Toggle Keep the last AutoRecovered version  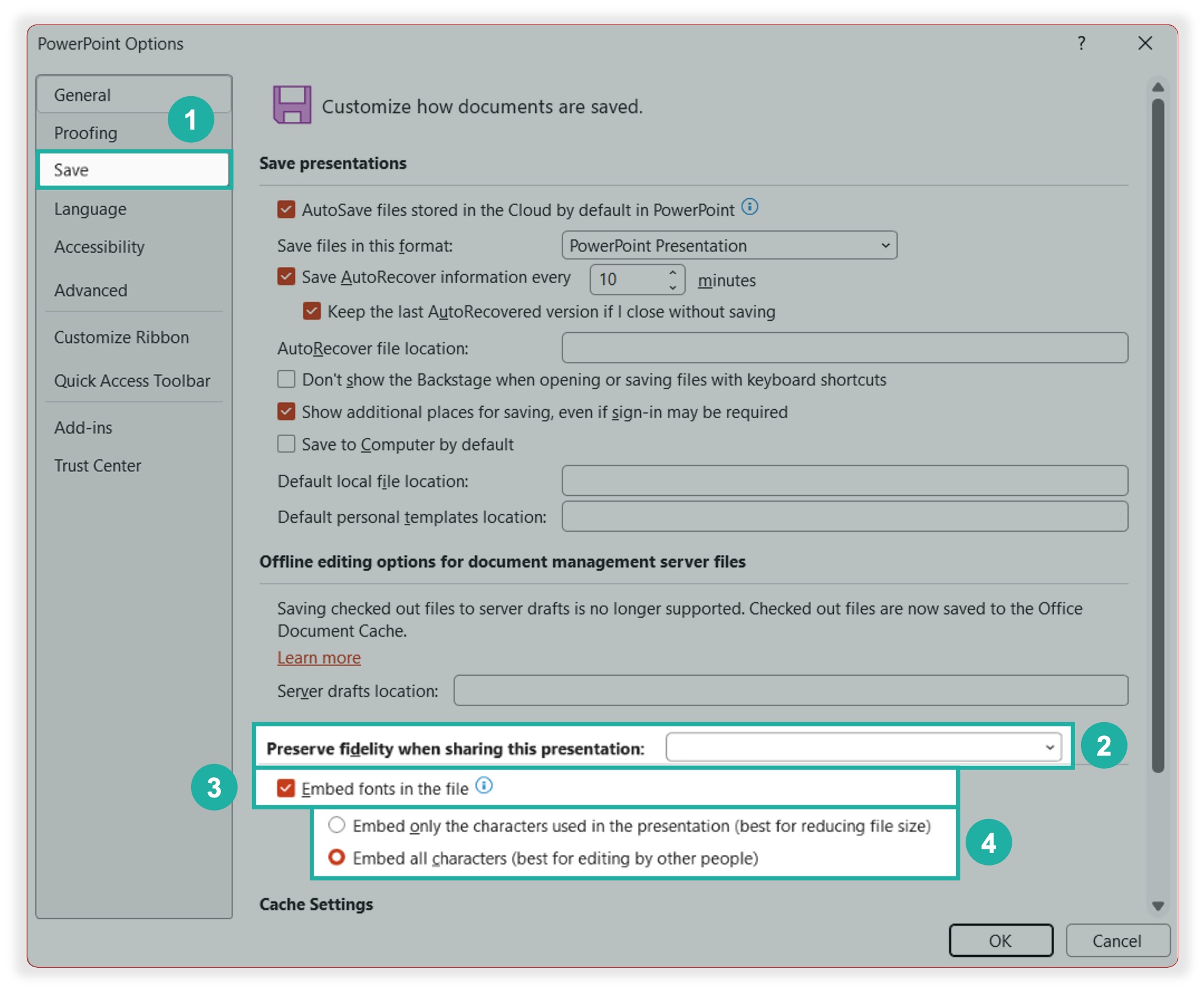coord(312,311)
